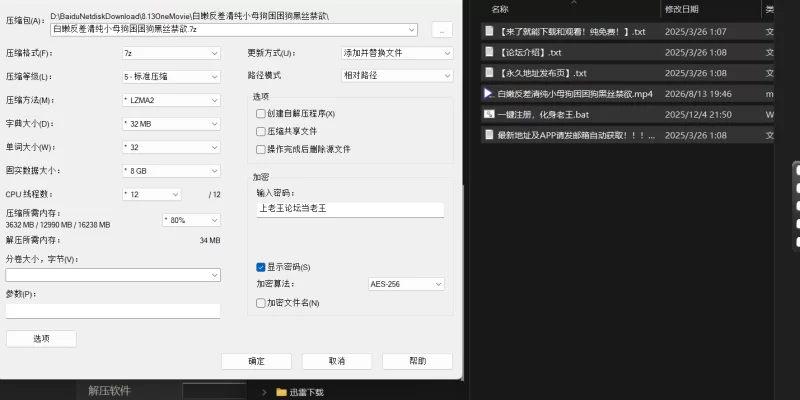Select file 【永久地址发布页】.txt
Viewport: 800px width, 400px height.
click(x=542, y=73)
